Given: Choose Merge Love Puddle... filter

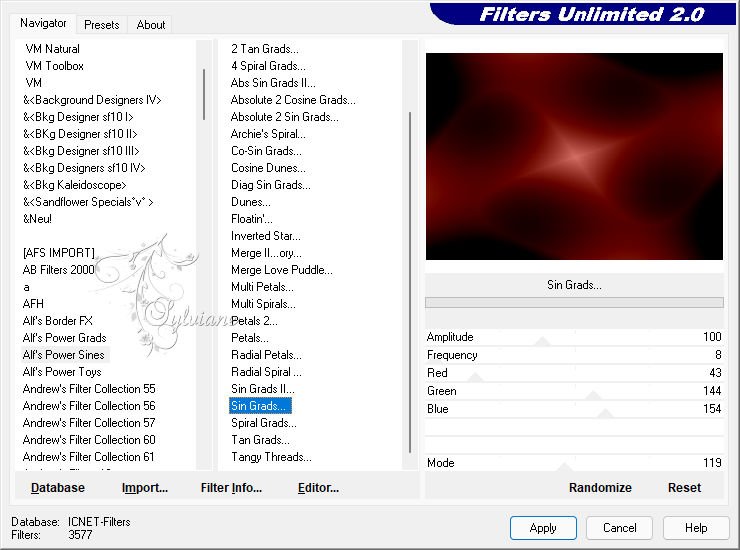Looking at the screenshot, I should [282, 270].
